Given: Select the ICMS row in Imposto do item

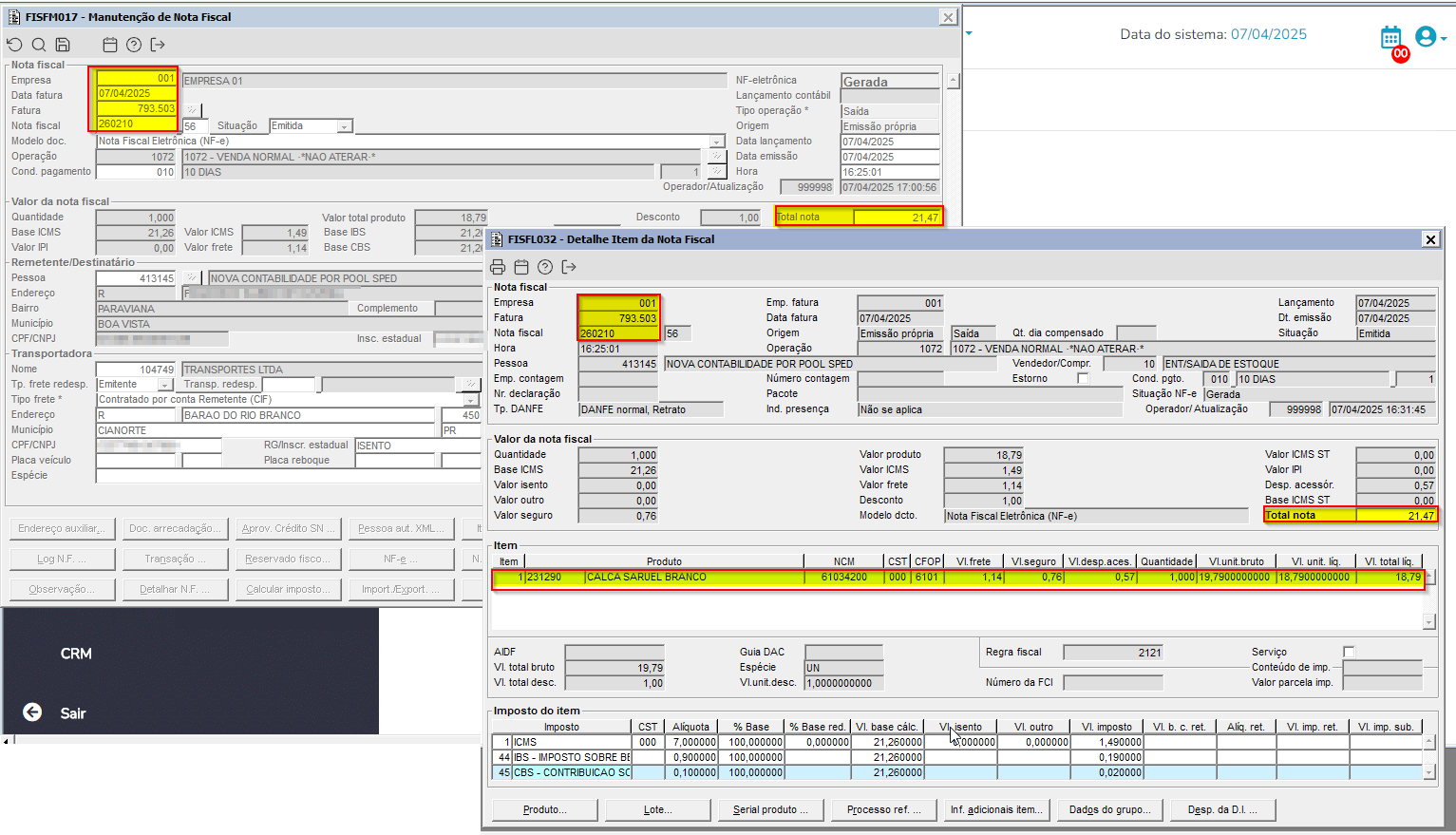Looking at the screenshot, I should tap(956, 742).
